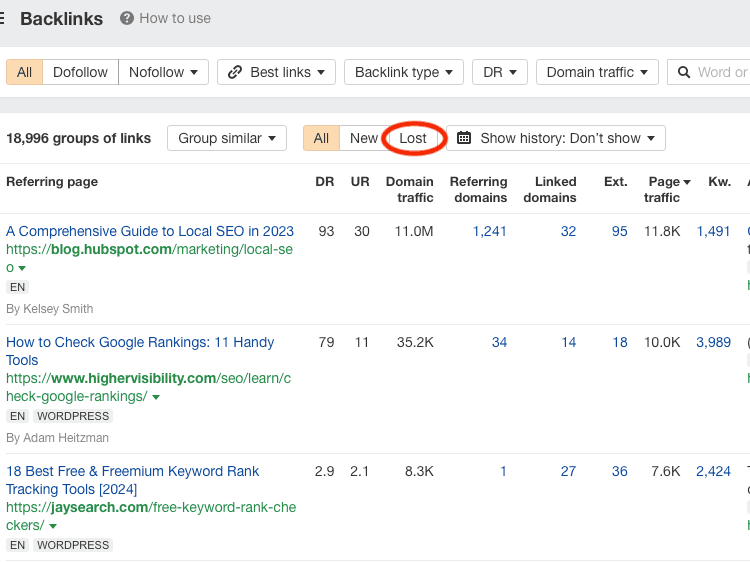Select the All backlinks status tab

[321, 138]
